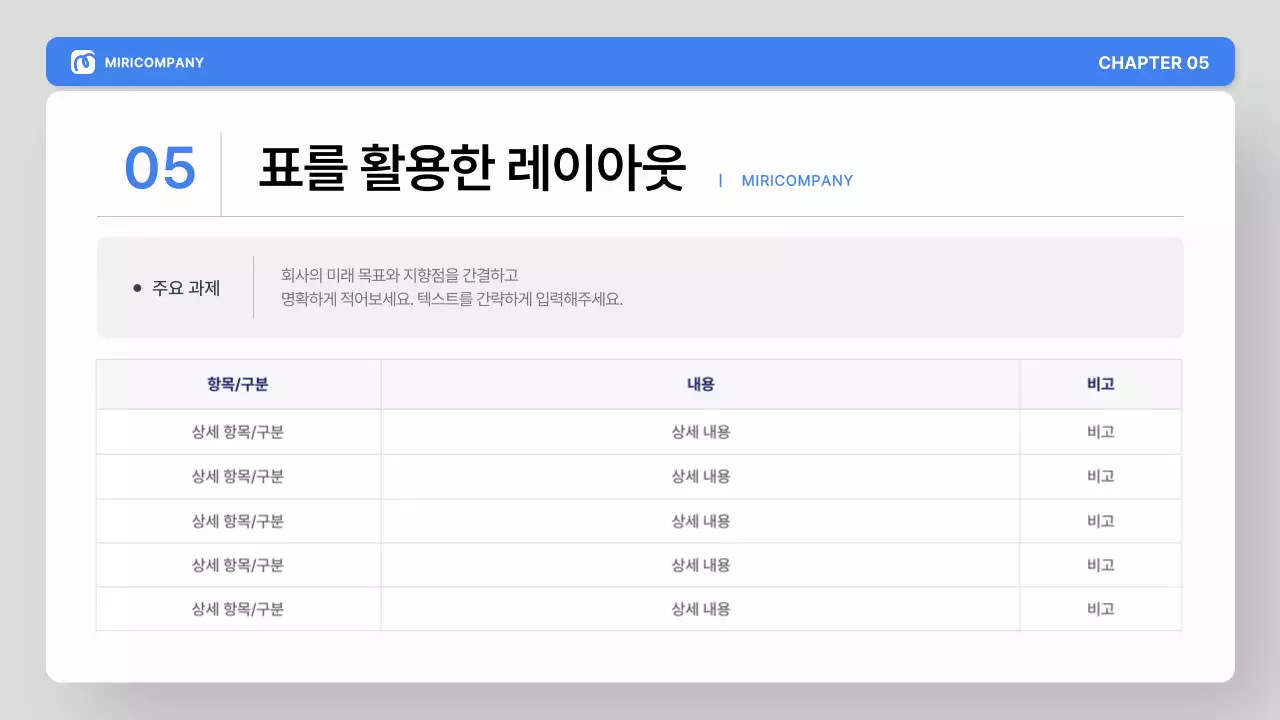Click 상세 항목/구분 in the last table row
The image size is (1280, 720).
238,608
